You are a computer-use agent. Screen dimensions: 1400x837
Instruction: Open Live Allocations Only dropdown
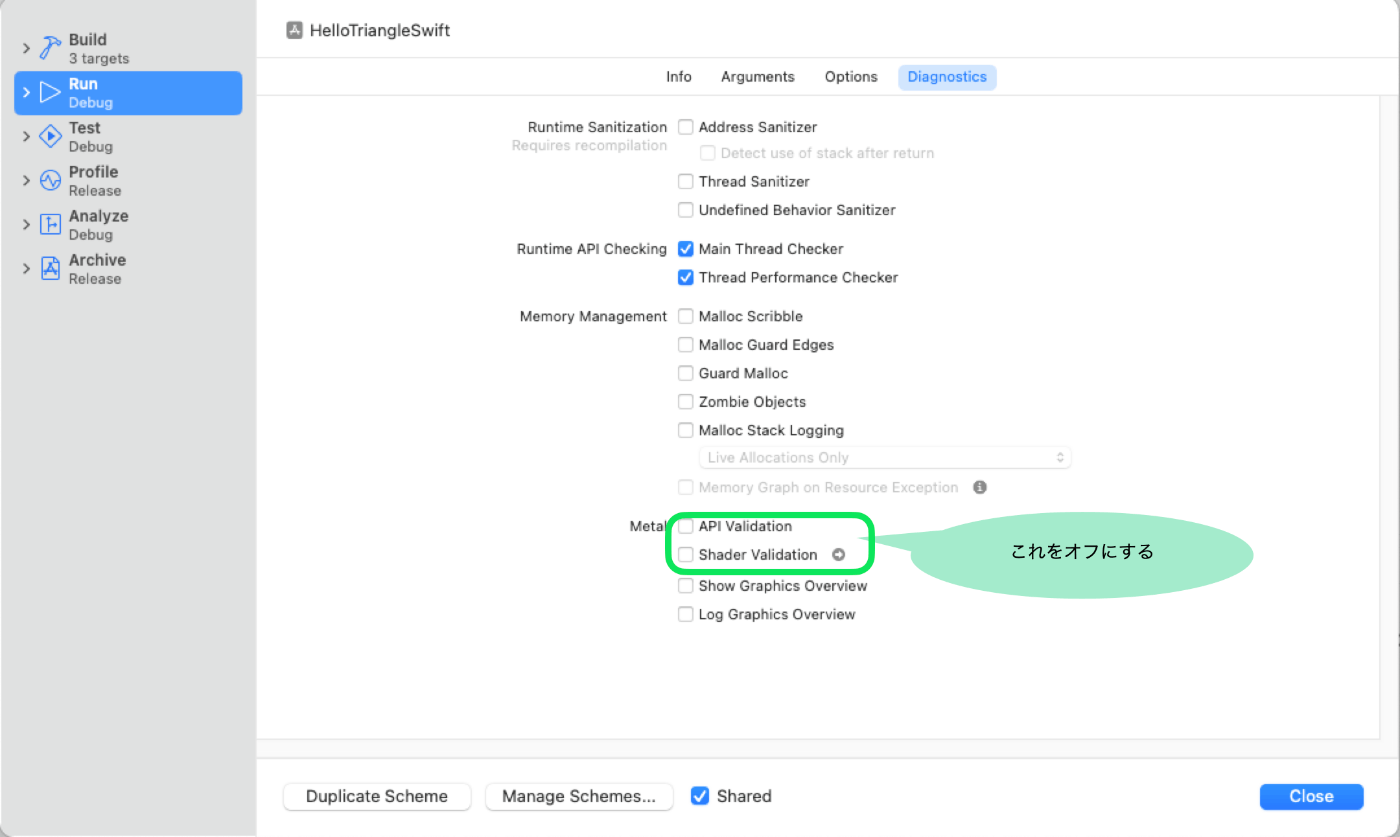(885, 457)
